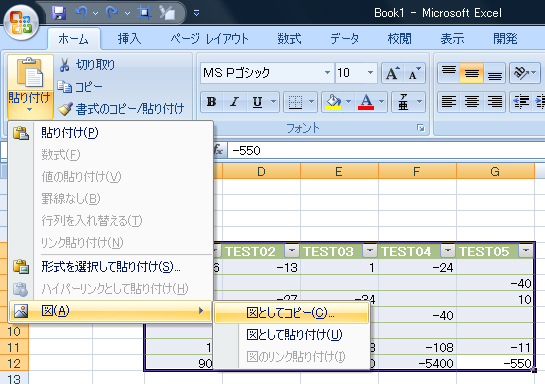The width and height of the screenshot is (545, 384).
Task: Click the Redo arrow icon
Action: click(x=112, y=13)
